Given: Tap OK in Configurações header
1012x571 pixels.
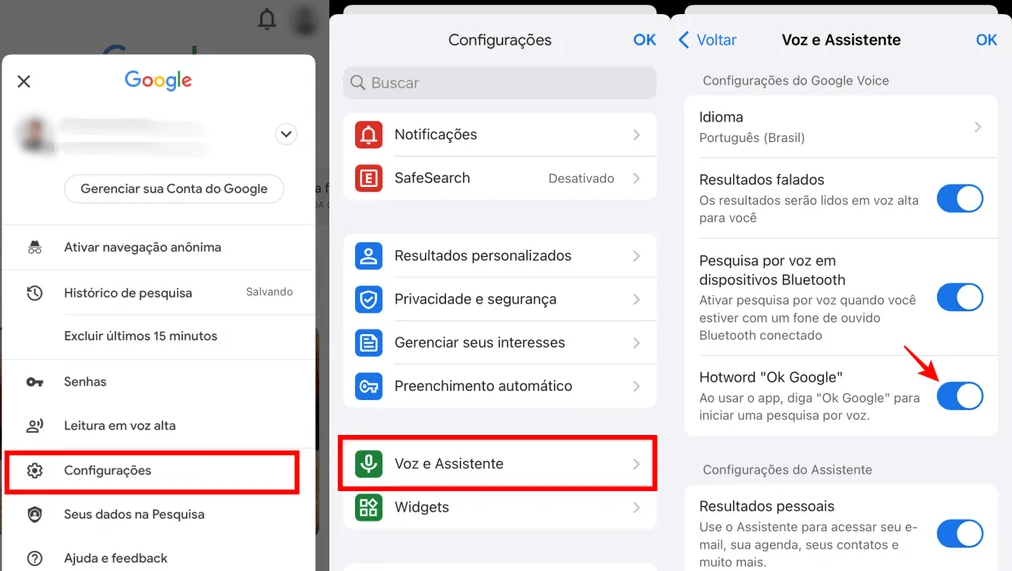Looking at the screenshot, I should click(644, 40).
